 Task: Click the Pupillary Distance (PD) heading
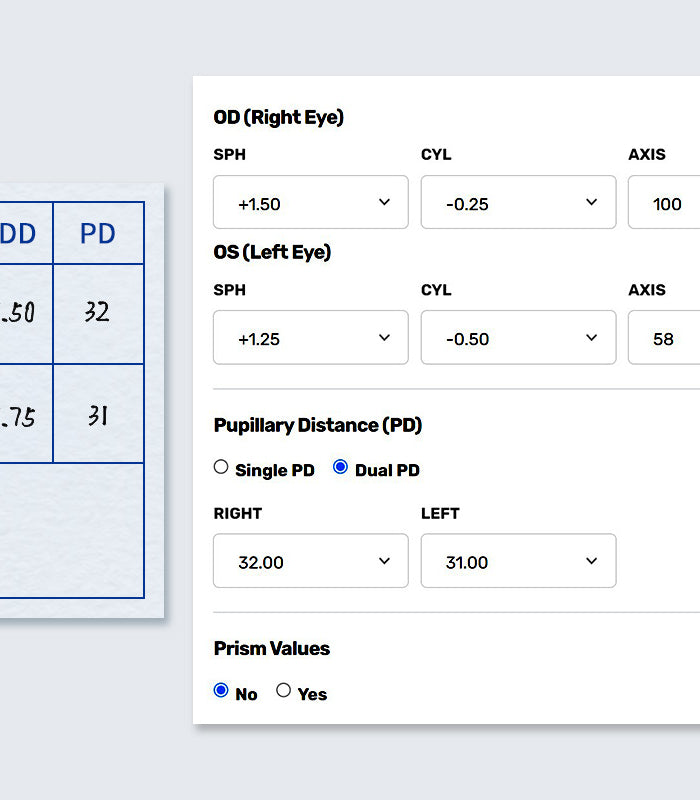318,425
